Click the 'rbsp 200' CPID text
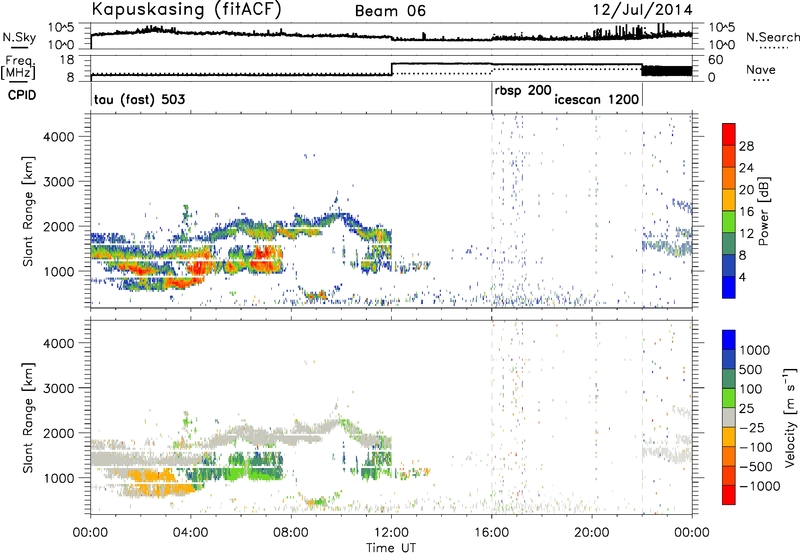Screen dimensions: 800x554 click(523, 91)
